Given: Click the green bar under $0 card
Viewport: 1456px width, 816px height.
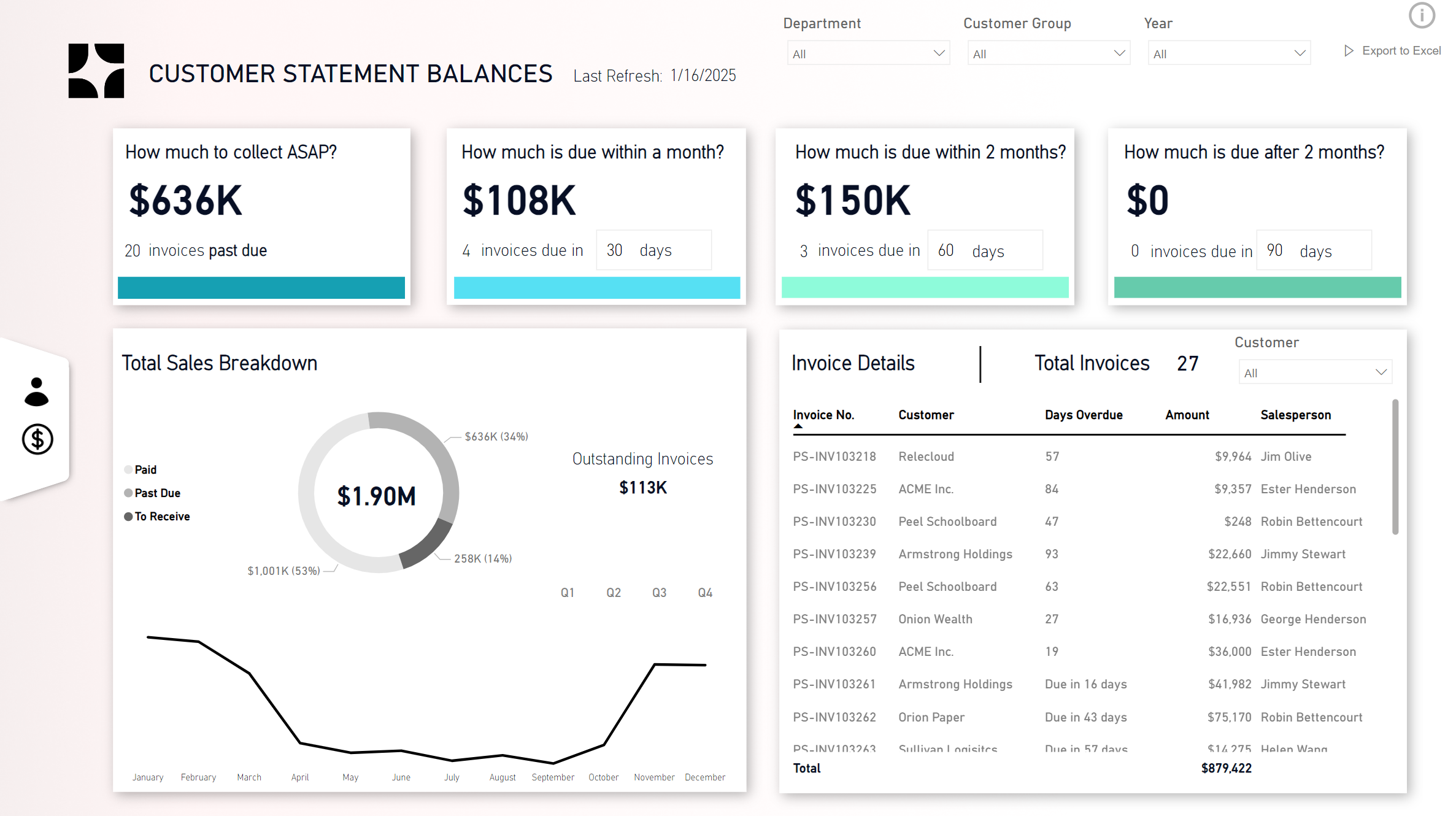Looking at the screenshot, I should [x=1258, y=288].
